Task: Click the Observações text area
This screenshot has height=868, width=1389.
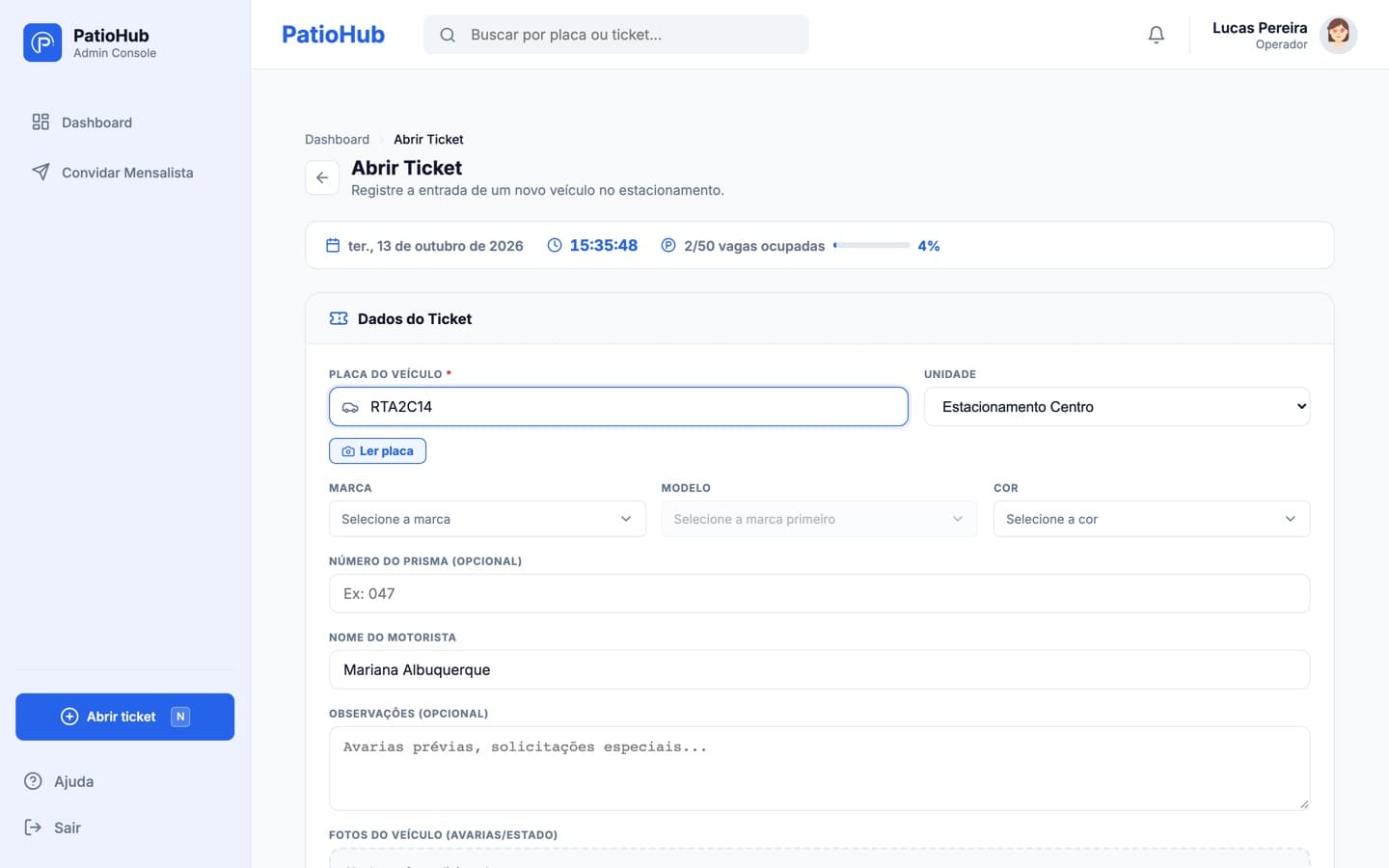Action: tap(819, 769)
